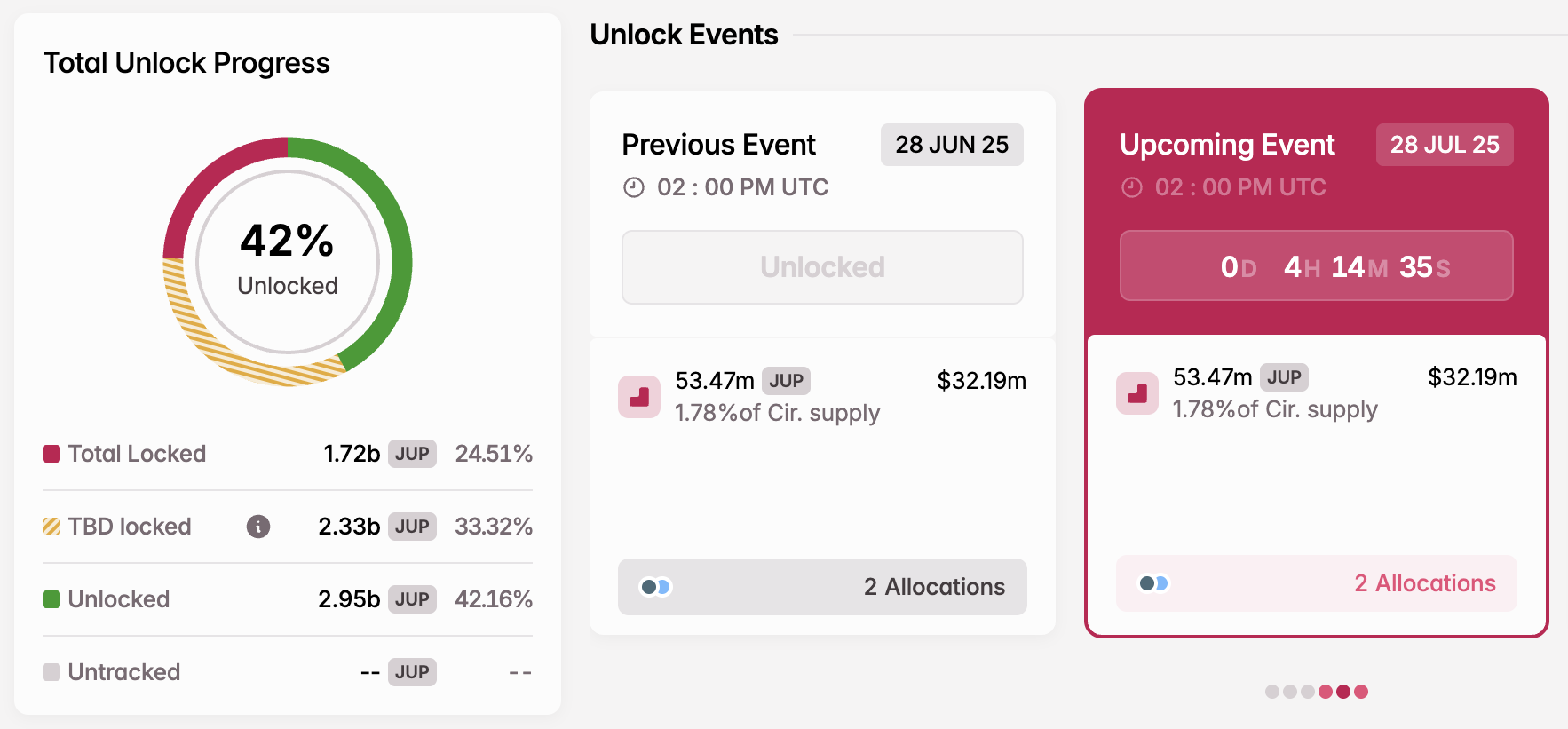Click the clock icon on Upcoming Event card

point(1131,187)
